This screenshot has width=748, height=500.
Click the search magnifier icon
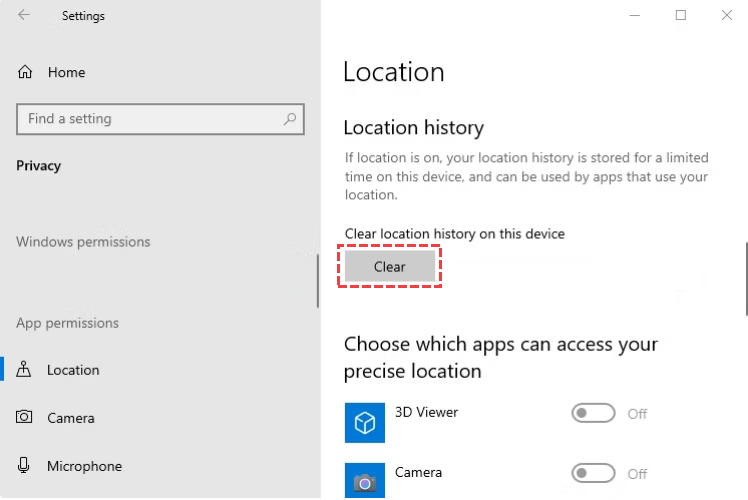(290, 119)
